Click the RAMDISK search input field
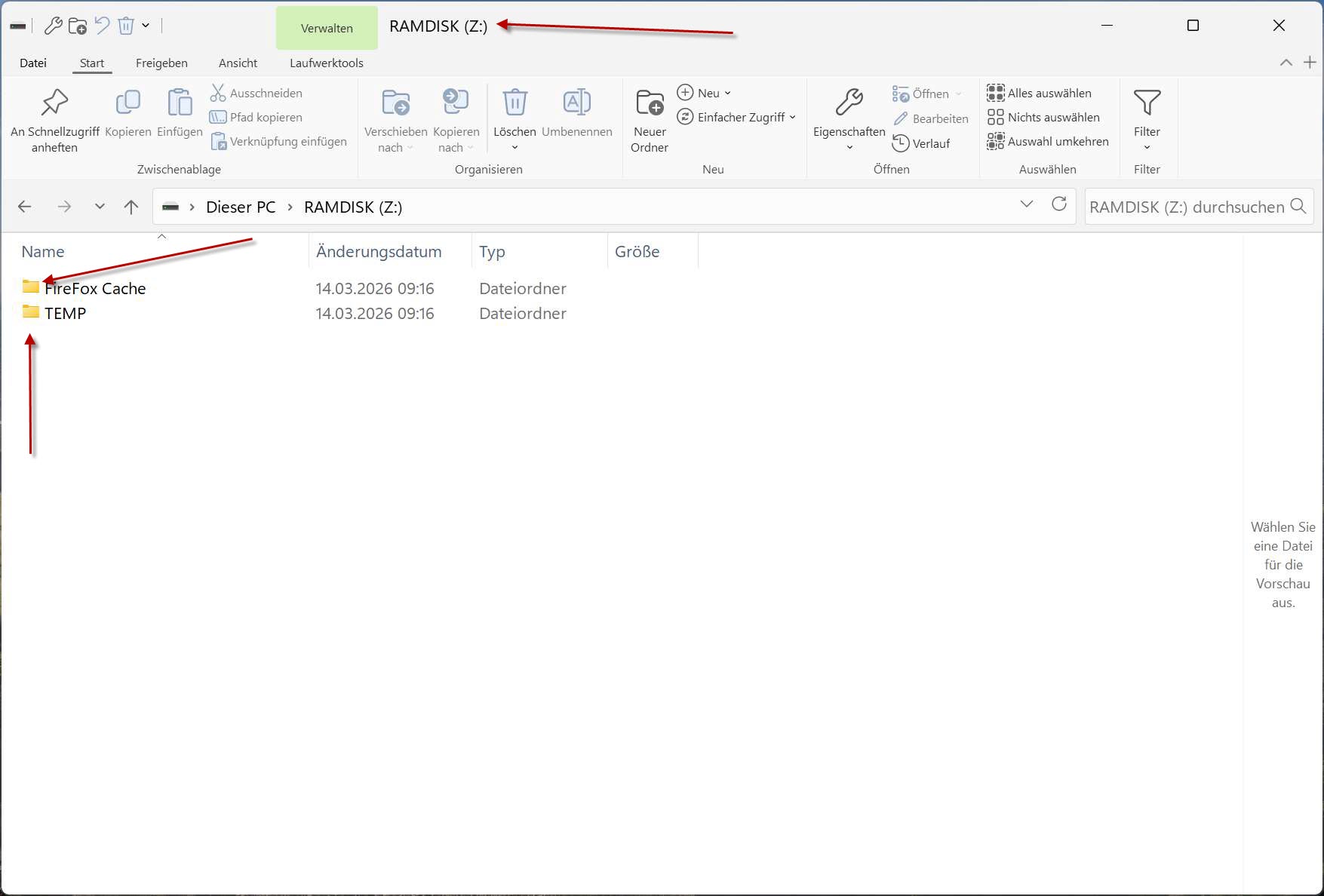The height and width of the screenshot is (896, 1324). click(x=1187, y=207)
